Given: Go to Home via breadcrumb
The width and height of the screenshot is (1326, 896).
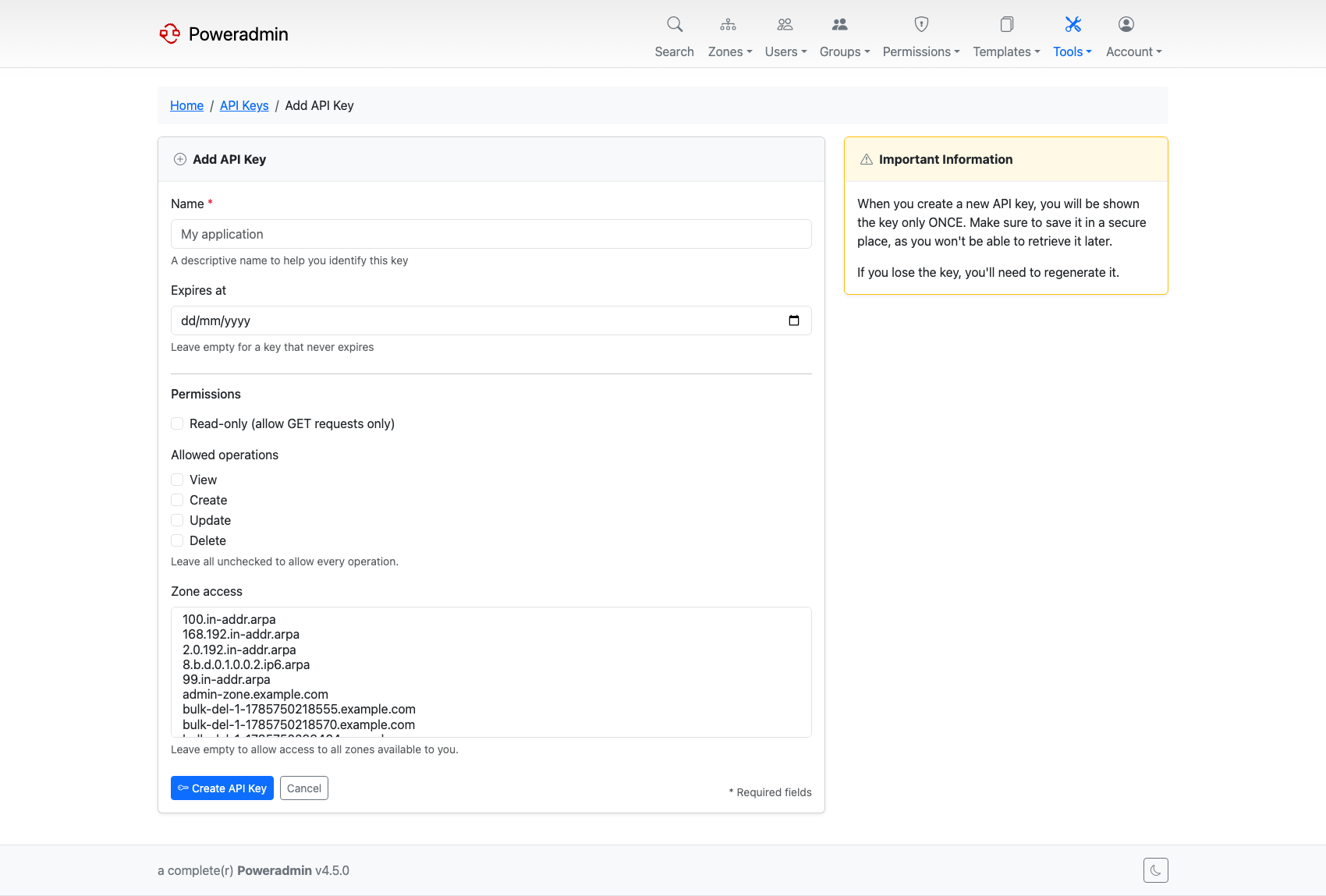Looking at the screenshot, I should tap(186, 105).
